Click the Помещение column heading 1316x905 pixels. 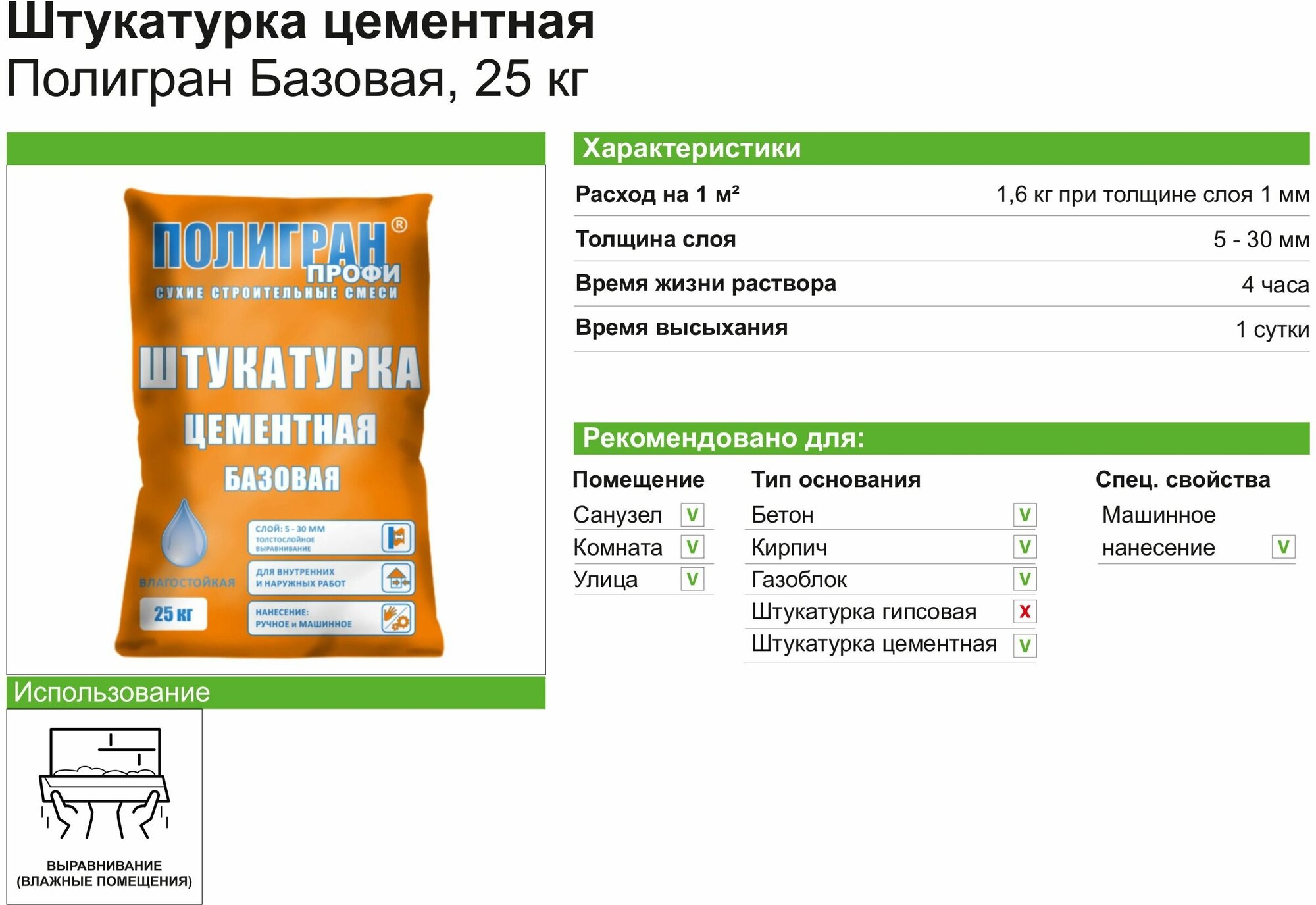point(638,480)
